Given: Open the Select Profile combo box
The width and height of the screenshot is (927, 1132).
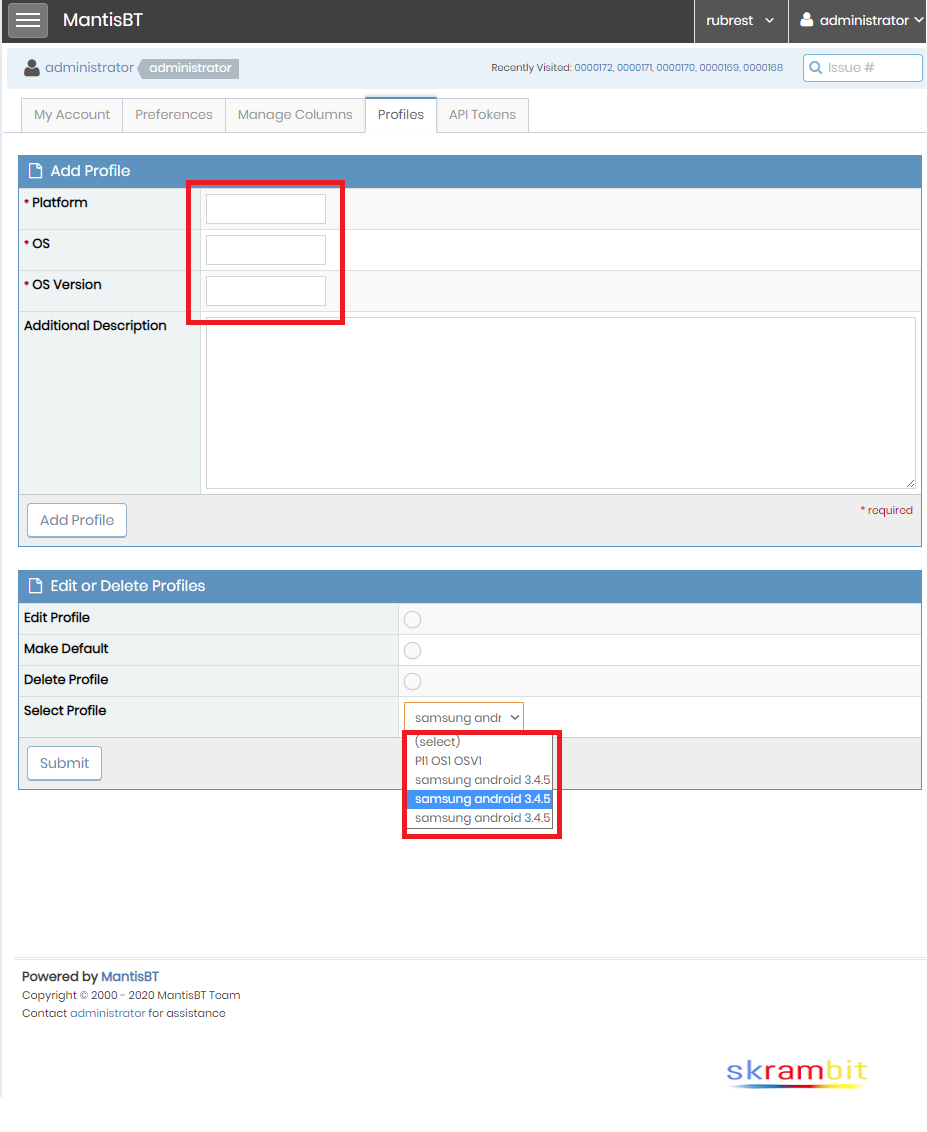Looking at the screenshot, I should pyautogui.click(x=464, y=717).
